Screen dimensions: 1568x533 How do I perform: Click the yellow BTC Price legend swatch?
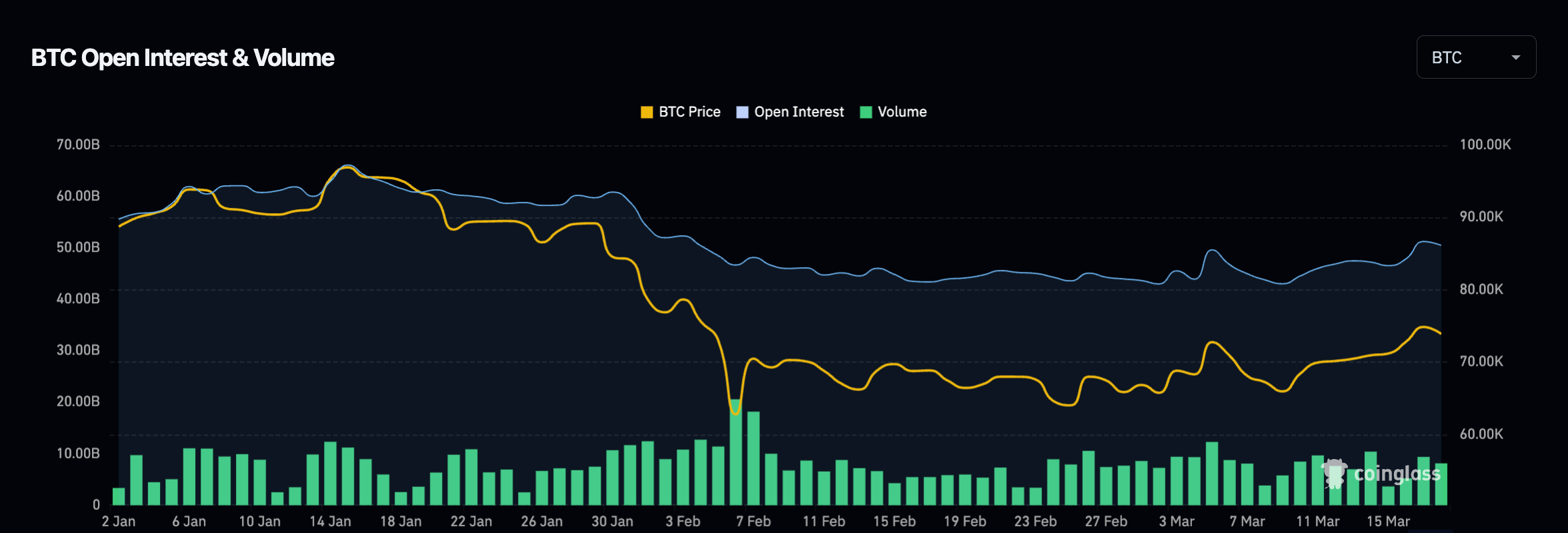coord(646,113)
